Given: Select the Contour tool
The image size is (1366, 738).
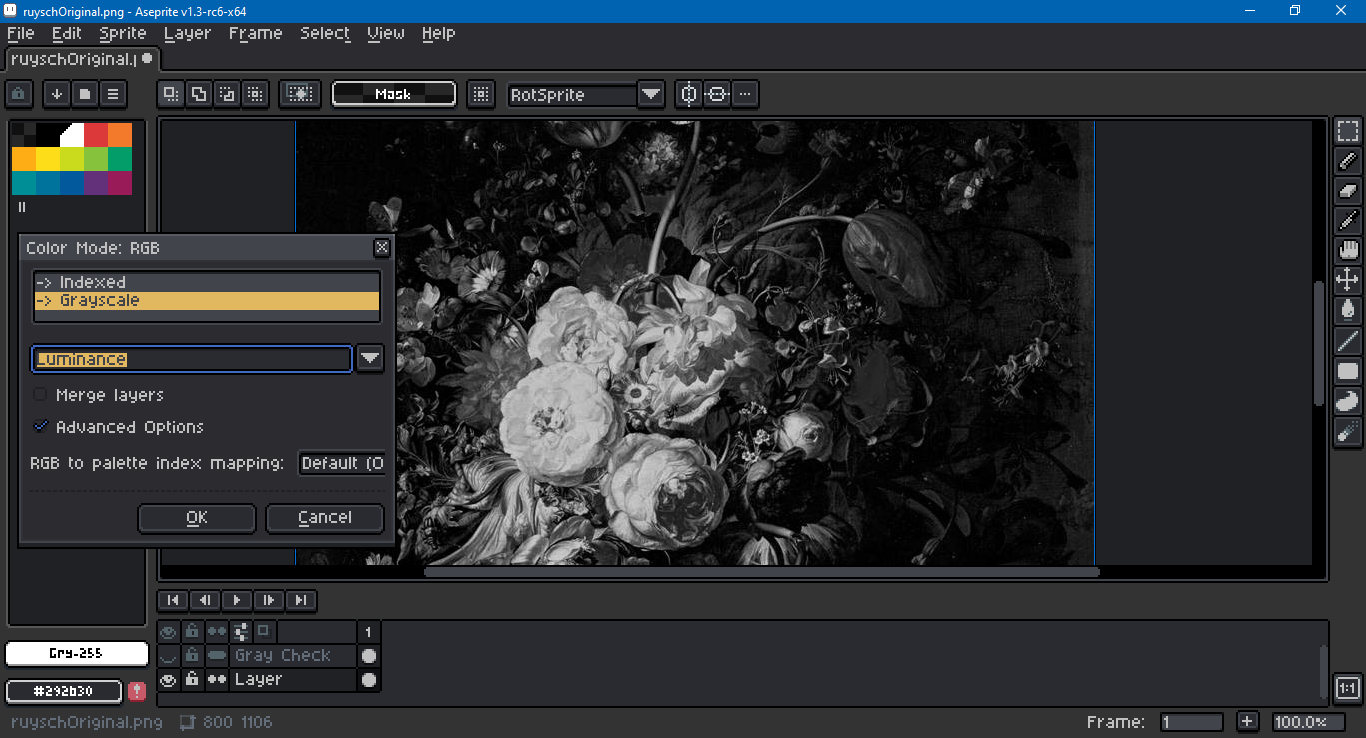Looking at the screenshot, I should [1348, 401].
